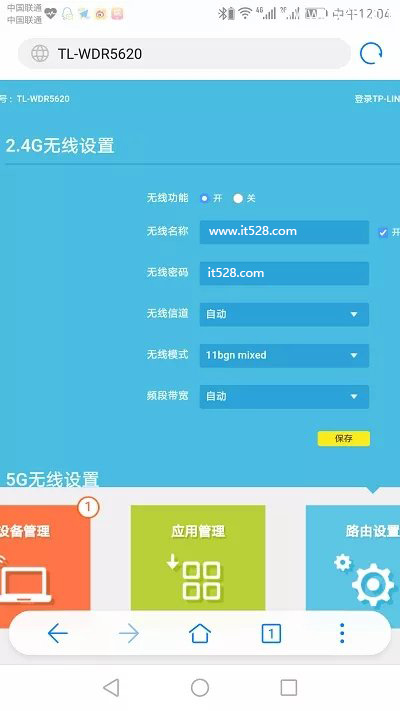Tap the gears icon in 路由设置
The image size is (400, 711).
click(x=364, y=580)
